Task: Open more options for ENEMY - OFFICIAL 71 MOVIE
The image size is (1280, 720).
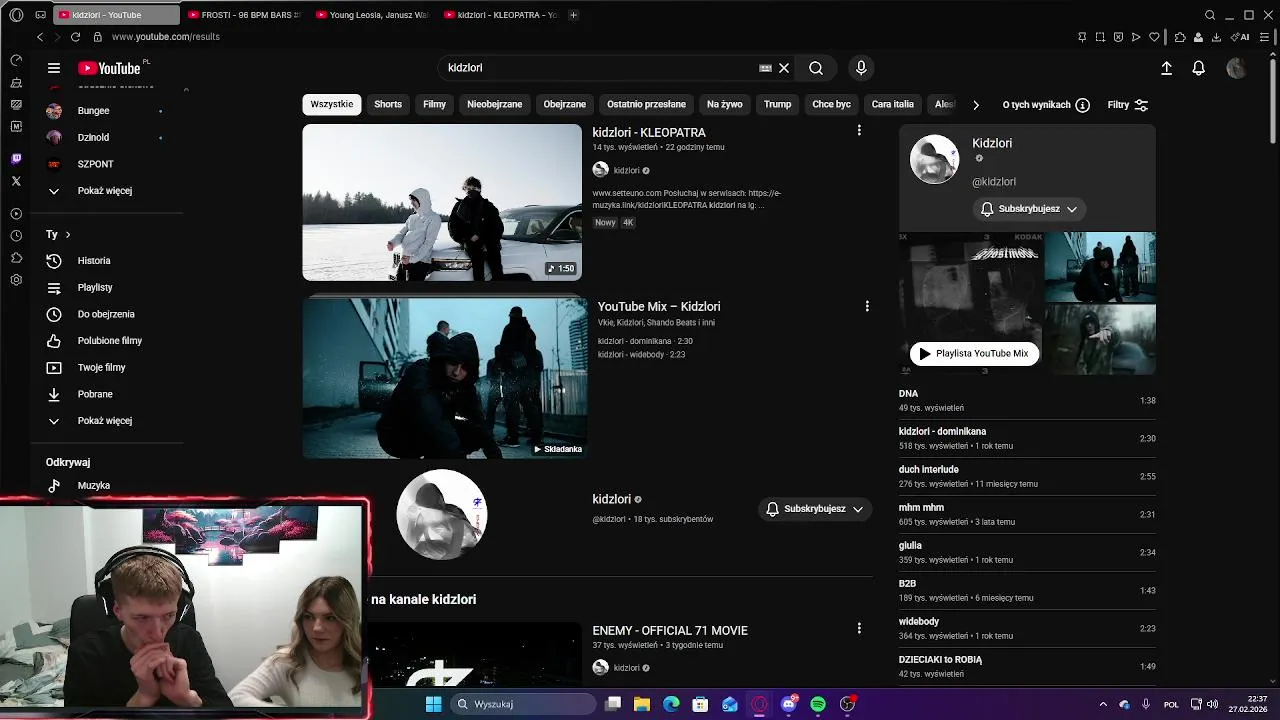Action: click(x=859, y=629)
